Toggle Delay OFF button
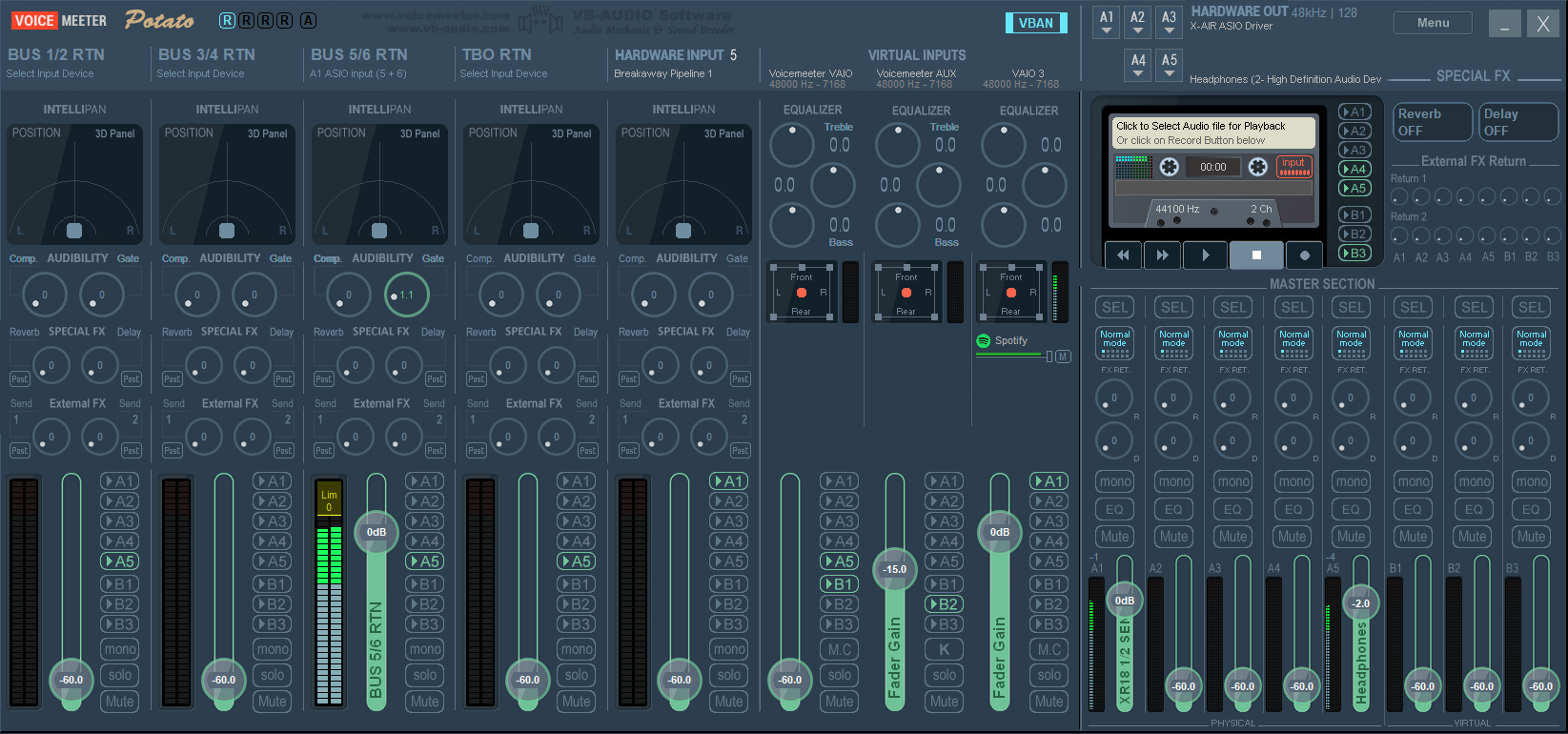Screen dimensions: 1568x734 [1517, 121]
